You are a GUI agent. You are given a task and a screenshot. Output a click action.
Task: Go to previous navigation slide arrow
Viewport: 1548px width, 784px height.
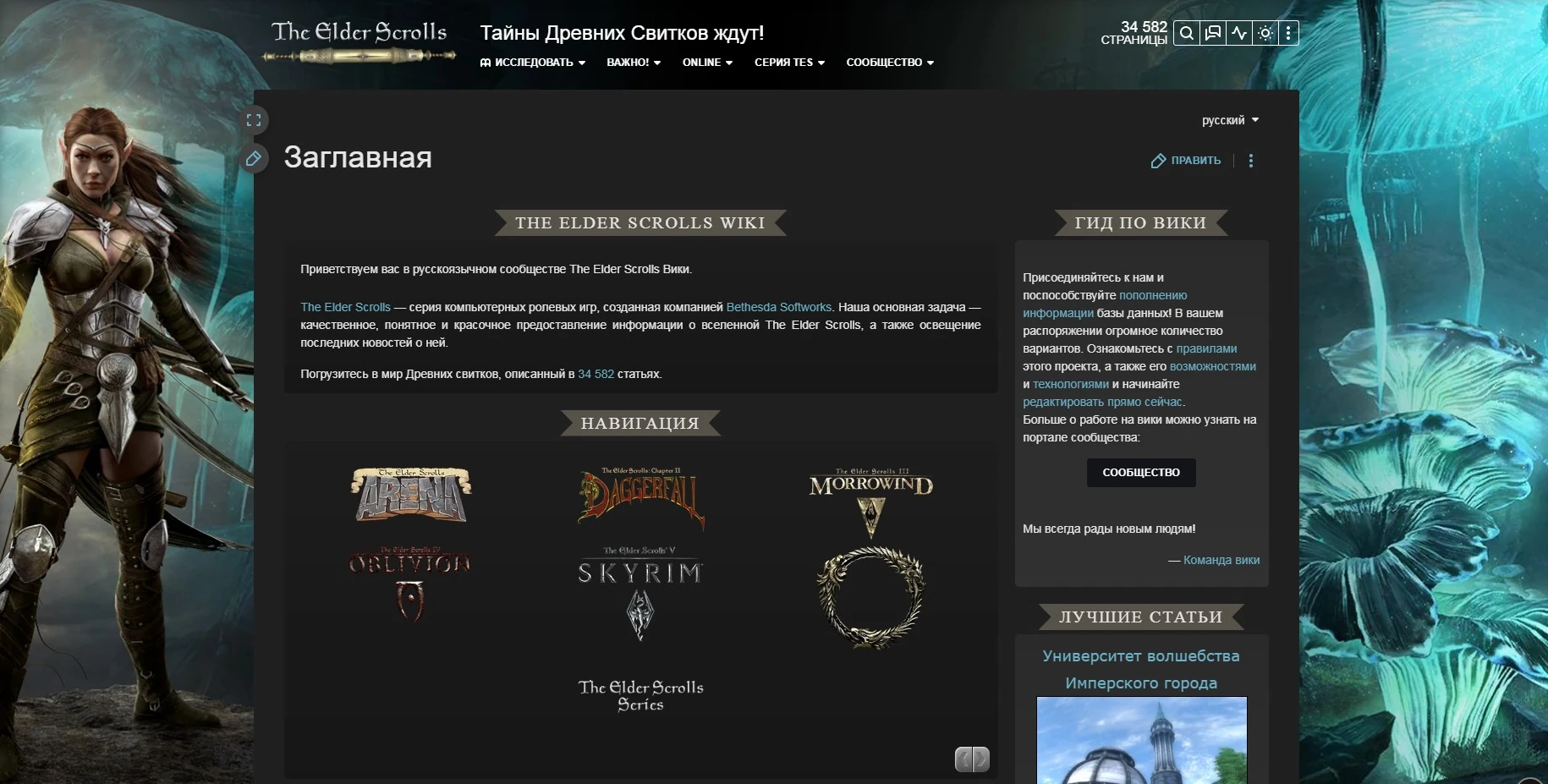[x=963, y=759]
